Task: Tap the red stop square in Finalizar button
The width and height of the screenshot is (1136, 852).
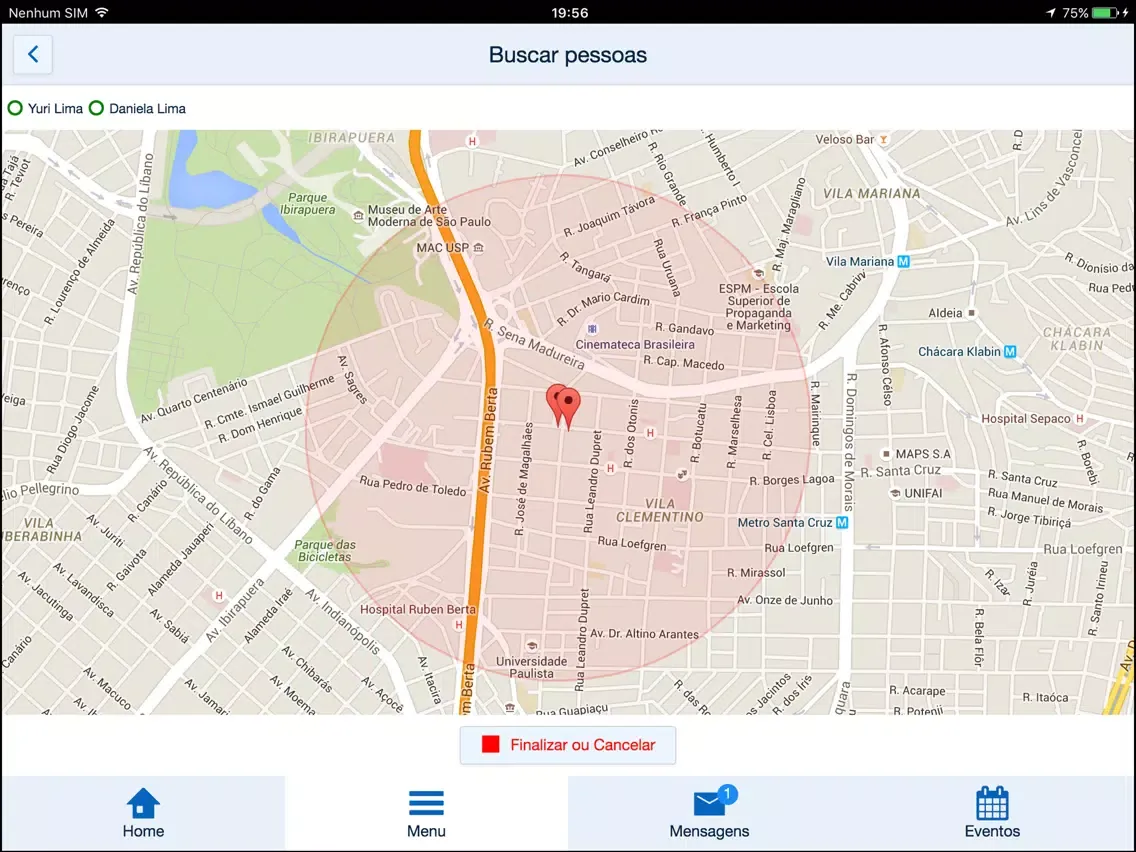Action: click(490, 745)
